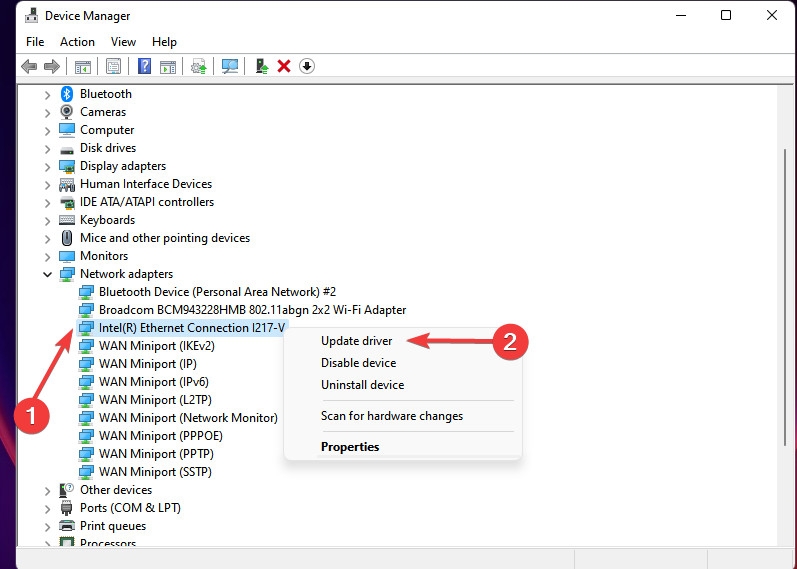Image resolution: width=797 pixels, height=569 pixels.
Task: Click the red X Uninstall device icon
Action: (x=284, y=66)
